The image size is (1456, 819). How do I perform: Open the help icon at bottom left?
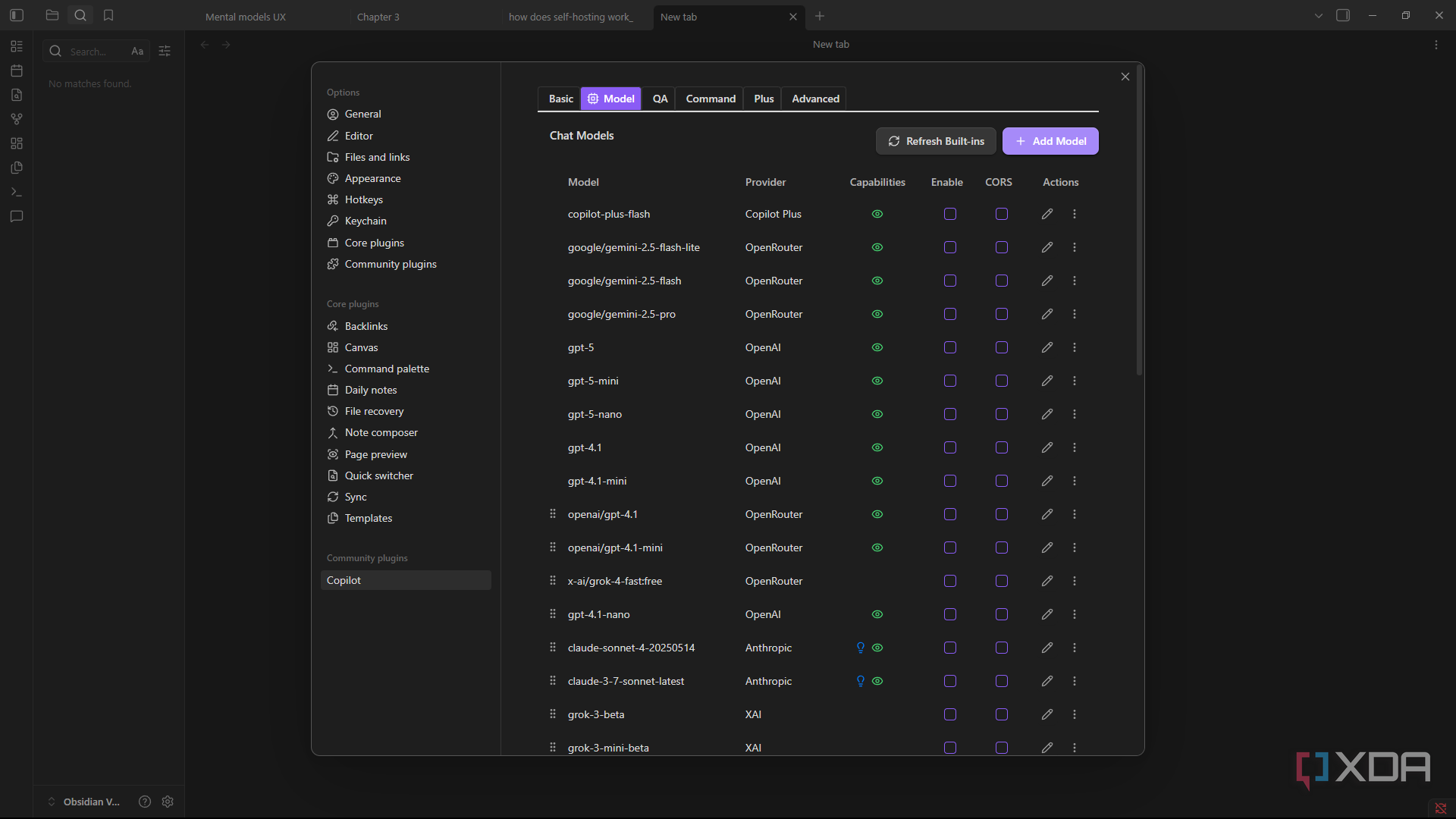click(x=145, y=802)
